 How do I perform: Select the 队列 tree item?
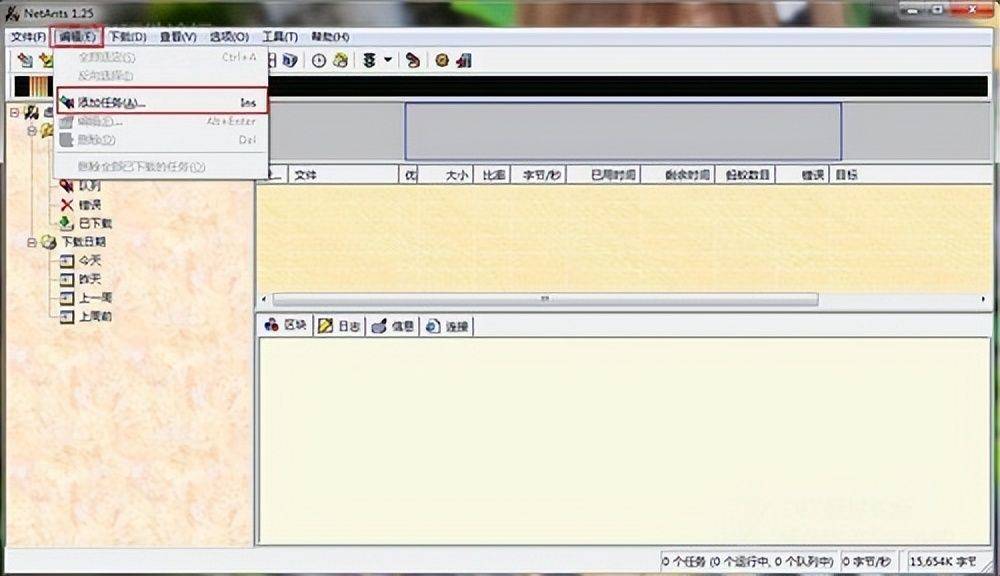pyautogui.click(x=89, y=186)
